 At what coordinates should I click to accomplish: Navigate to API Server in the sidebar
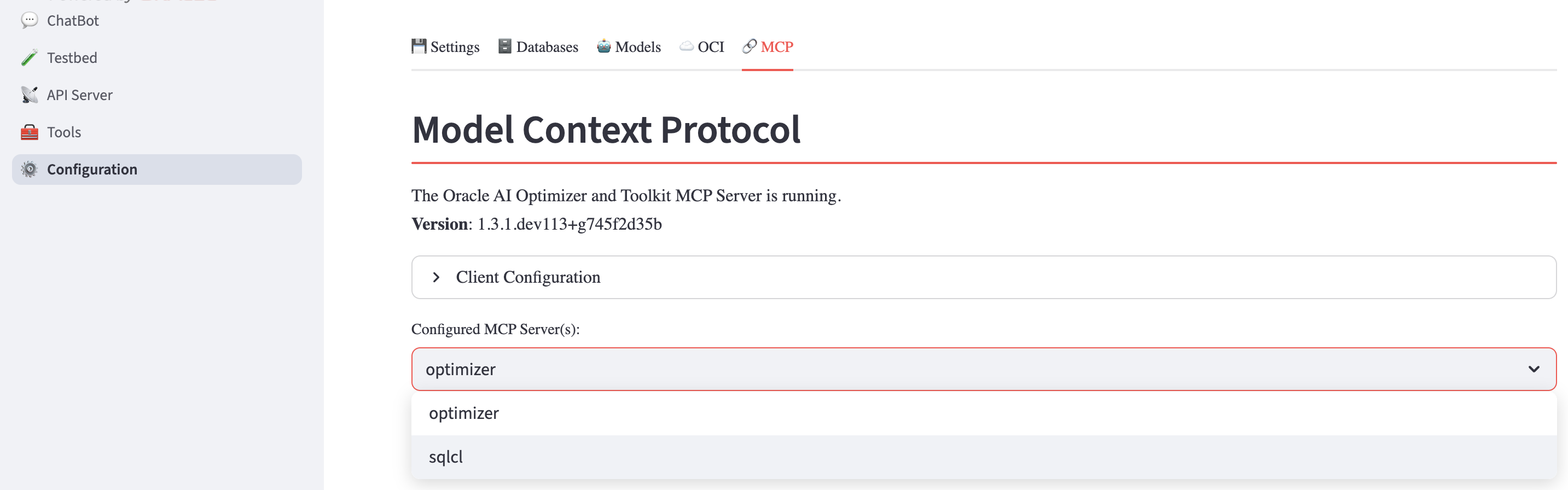[x=80, y=95]
